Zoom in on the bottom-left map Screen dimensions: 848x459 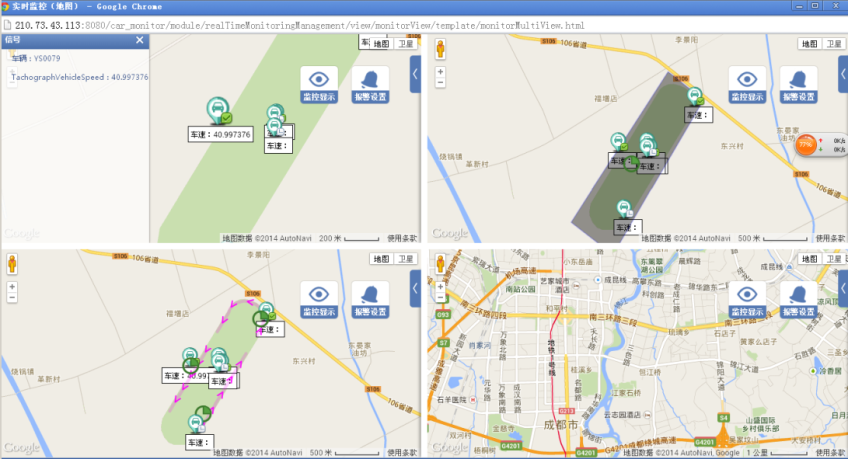(12, 287)
